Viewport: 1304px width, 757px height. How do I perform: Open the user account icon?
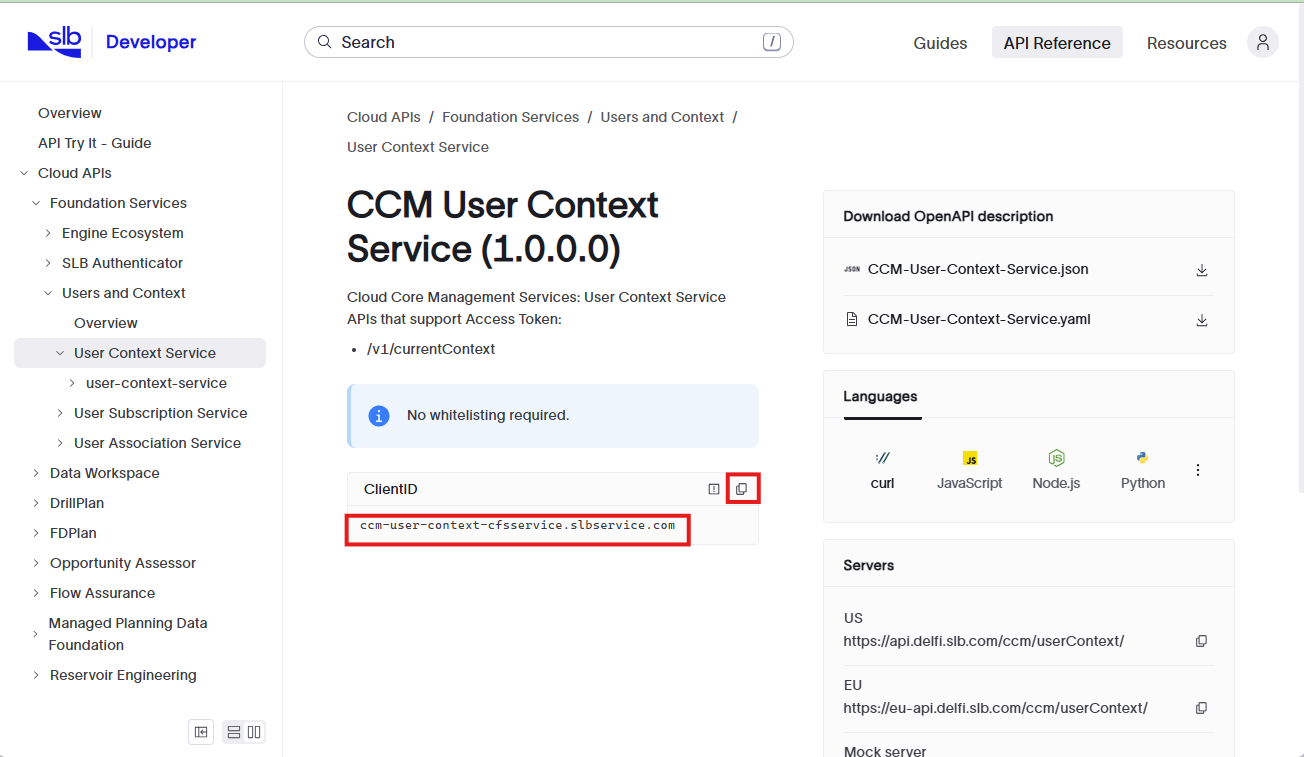point(1262,42)
